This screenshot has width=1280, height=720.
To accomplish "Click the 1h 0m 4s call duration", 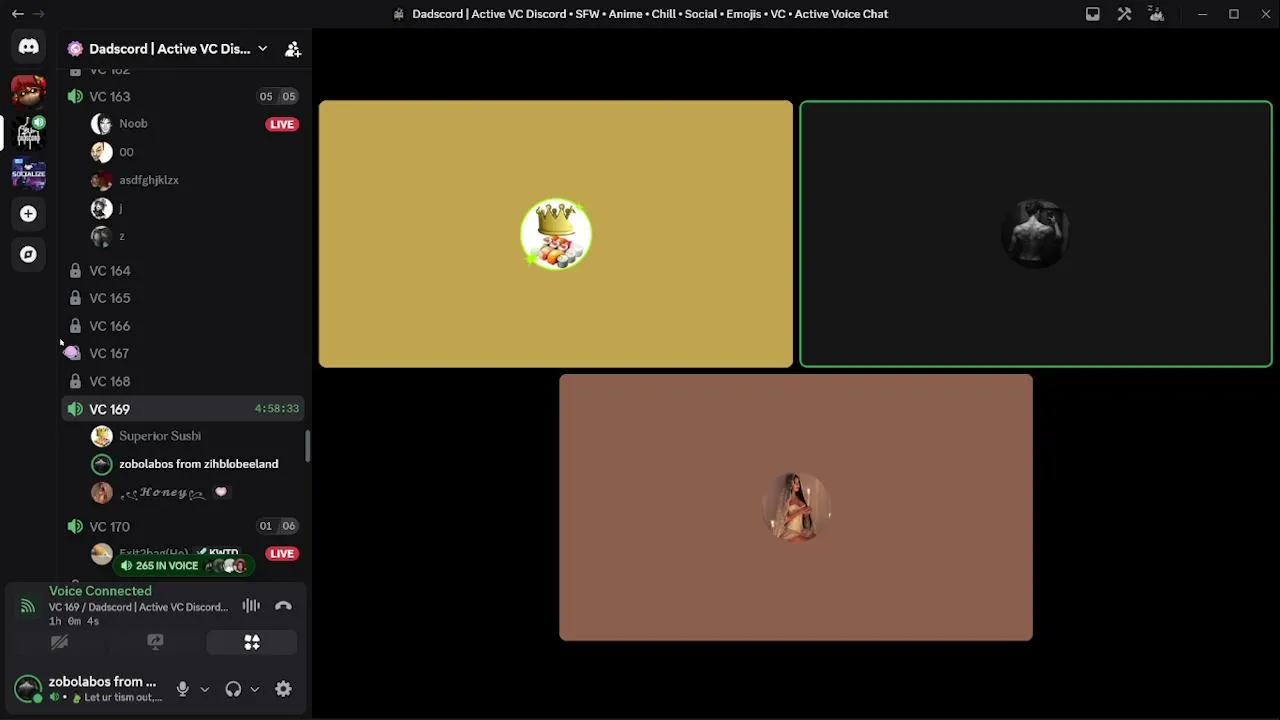I will [x=74, y=621].
